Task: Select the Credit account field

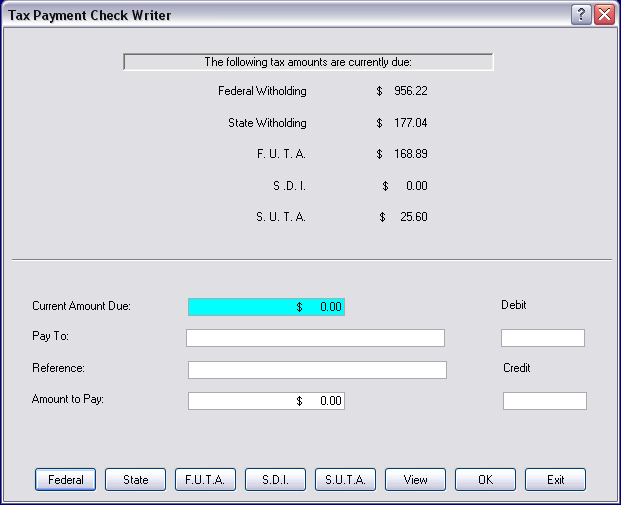Action: coord(544,401)
